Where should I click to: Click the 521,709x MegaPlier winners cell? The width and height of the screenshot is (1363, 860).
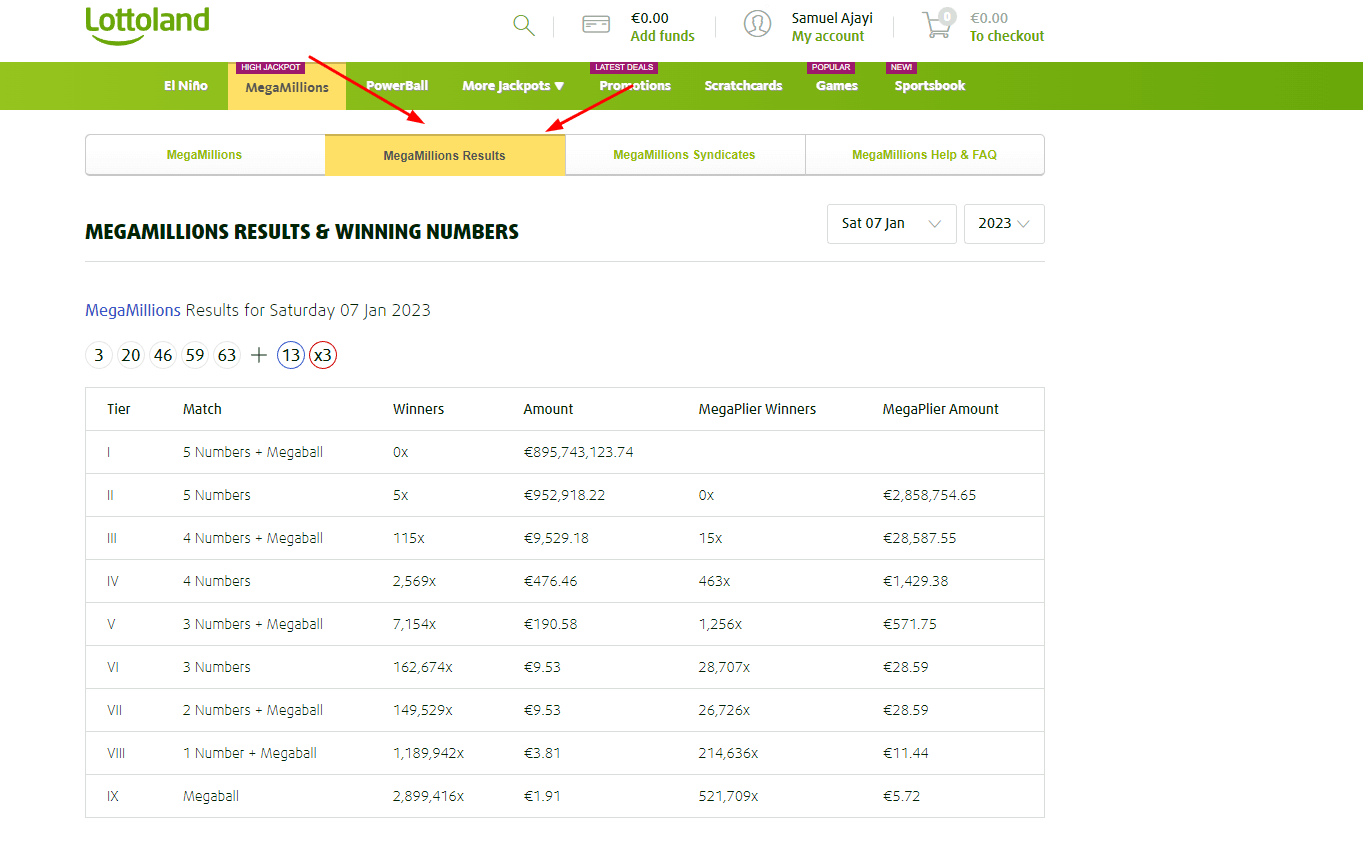coord(728,796)
